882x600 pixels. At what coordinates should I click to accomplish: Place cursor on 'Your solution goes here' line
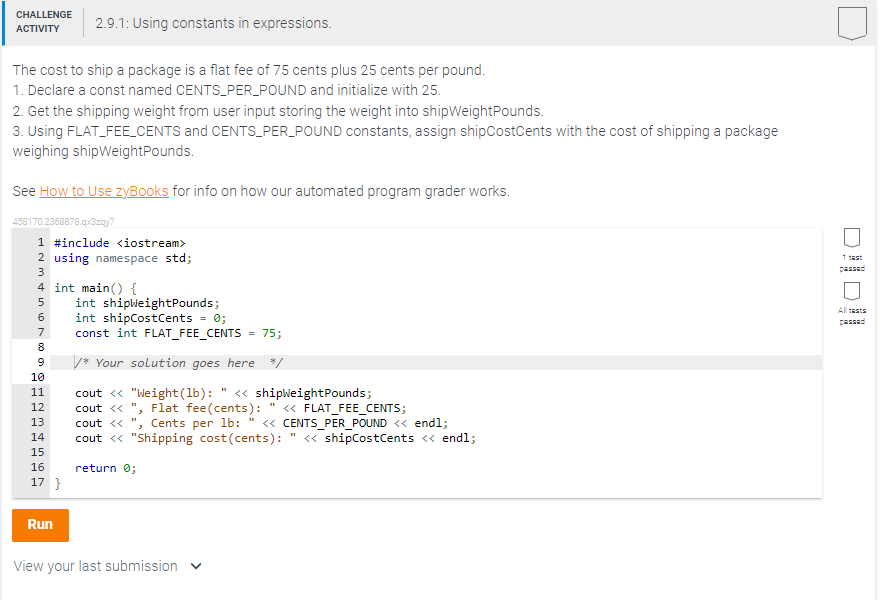point(436,363)
